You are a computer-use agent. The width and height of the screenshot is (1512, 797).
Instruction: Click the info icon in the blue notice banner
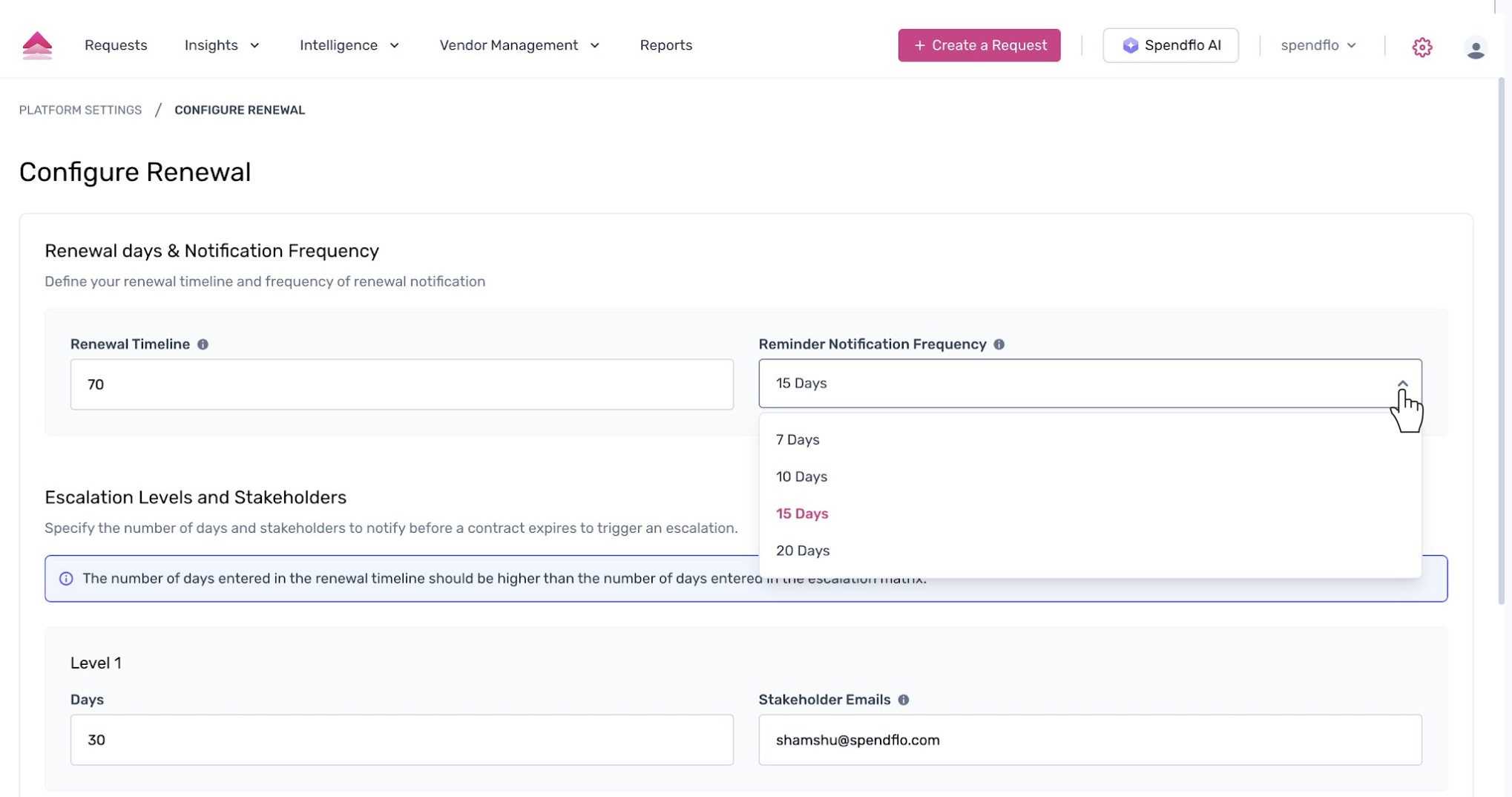click(66, 579)
